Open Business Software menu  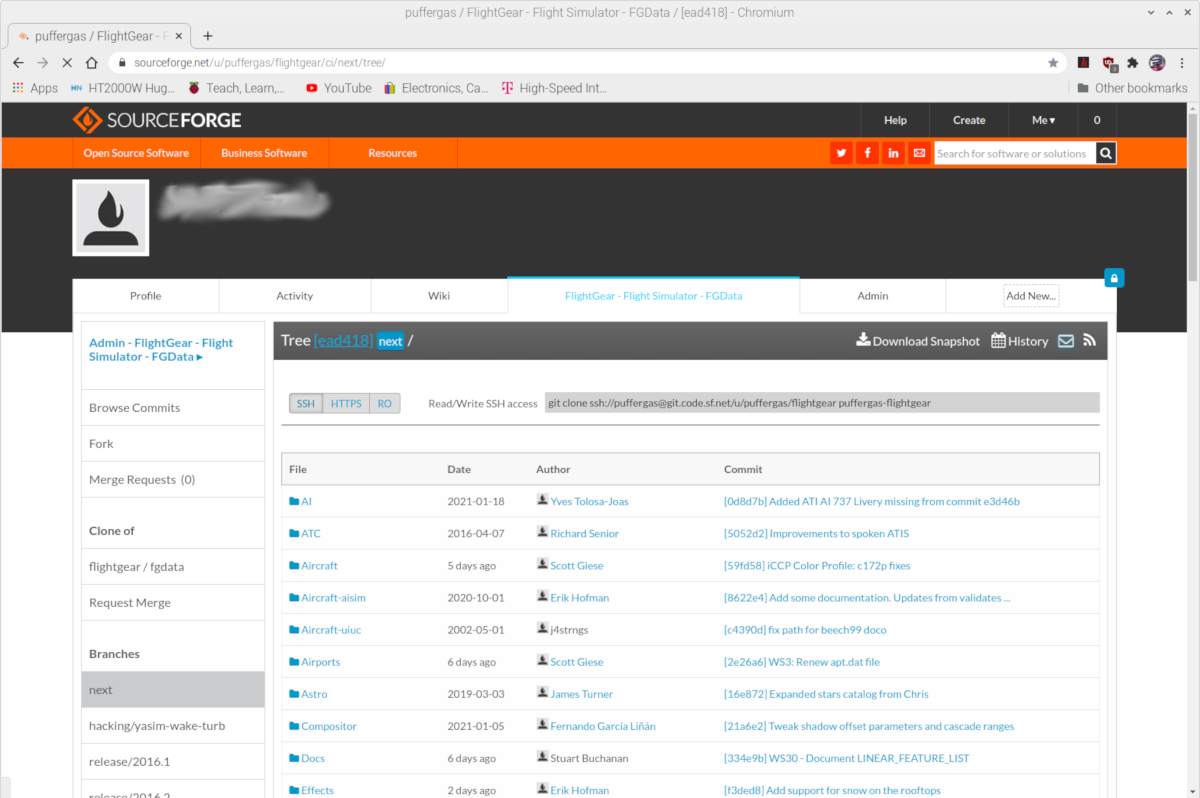coord(264,153)
